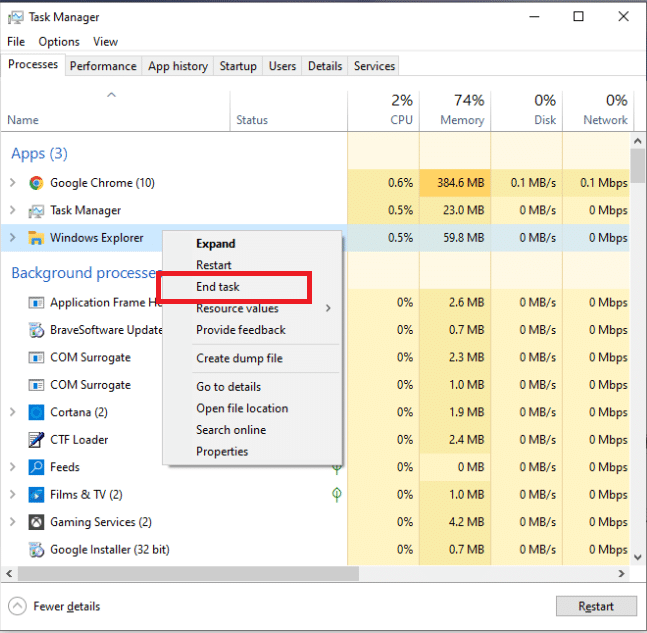Switch to the Services tab

tap(374, 66)
